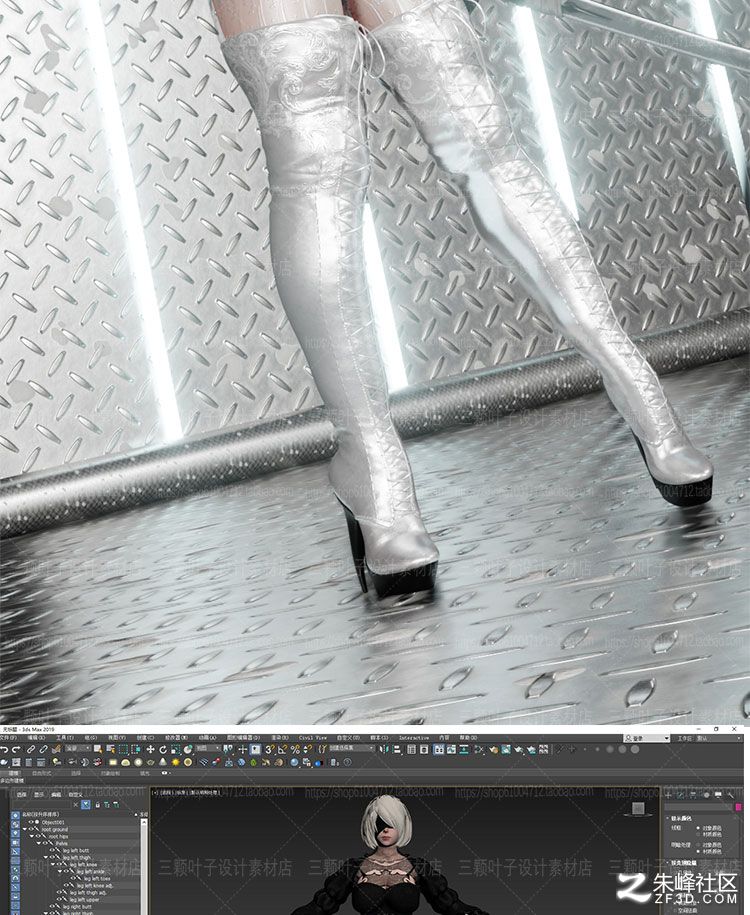Toggle the Percent Snap icon
The width and height of the screenshot is (750, 915).
pyautogui.click(x=296, y=749)
